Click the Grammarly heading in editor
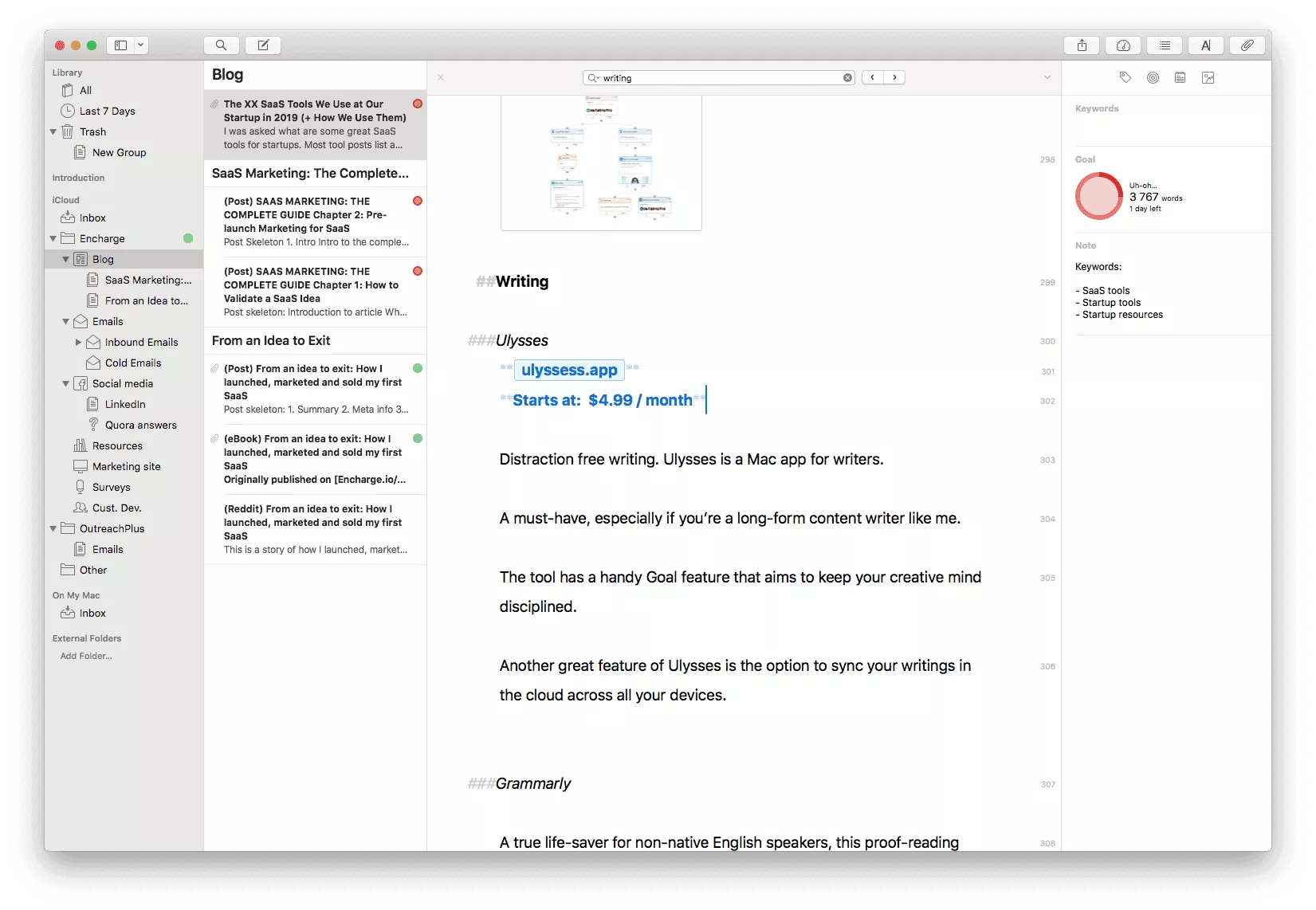This screenshot has height=910, width=1316. click(533, 783)
